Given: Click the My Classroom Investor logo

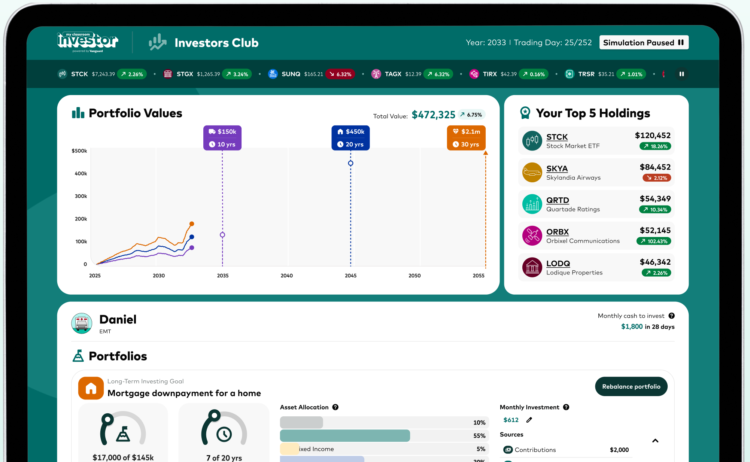Looking at the screenshot, I should click(88, 42).
